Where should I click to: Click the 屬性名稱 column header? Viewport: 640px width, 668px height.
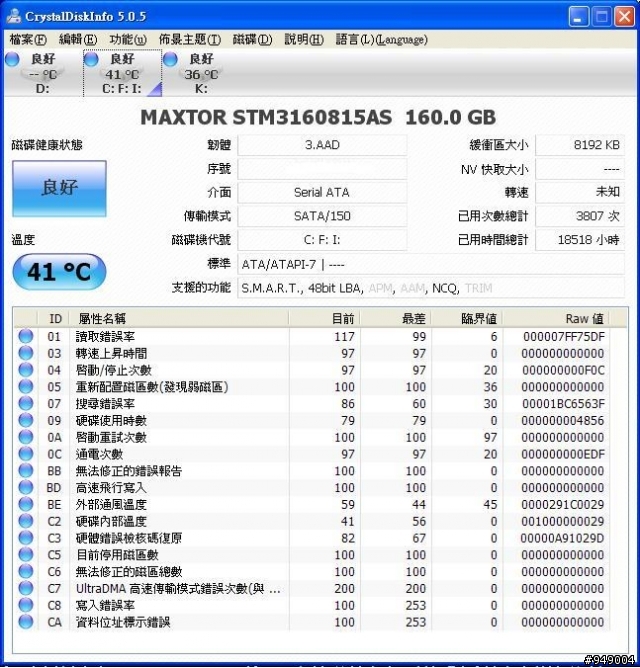click(179, 318)
